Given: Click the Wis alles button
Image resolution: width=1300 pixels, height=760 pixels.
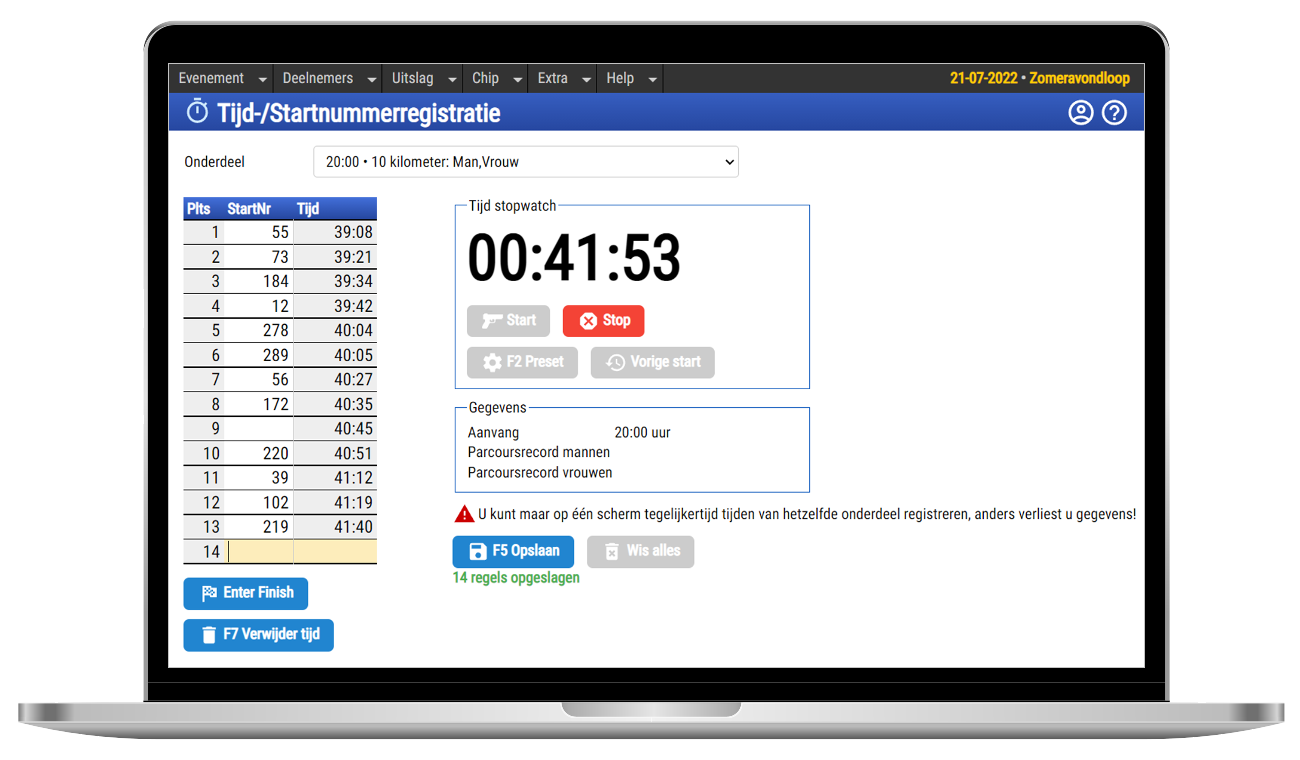Looking at the screenshot, I should pyautogui.click(x=640, y=552).
